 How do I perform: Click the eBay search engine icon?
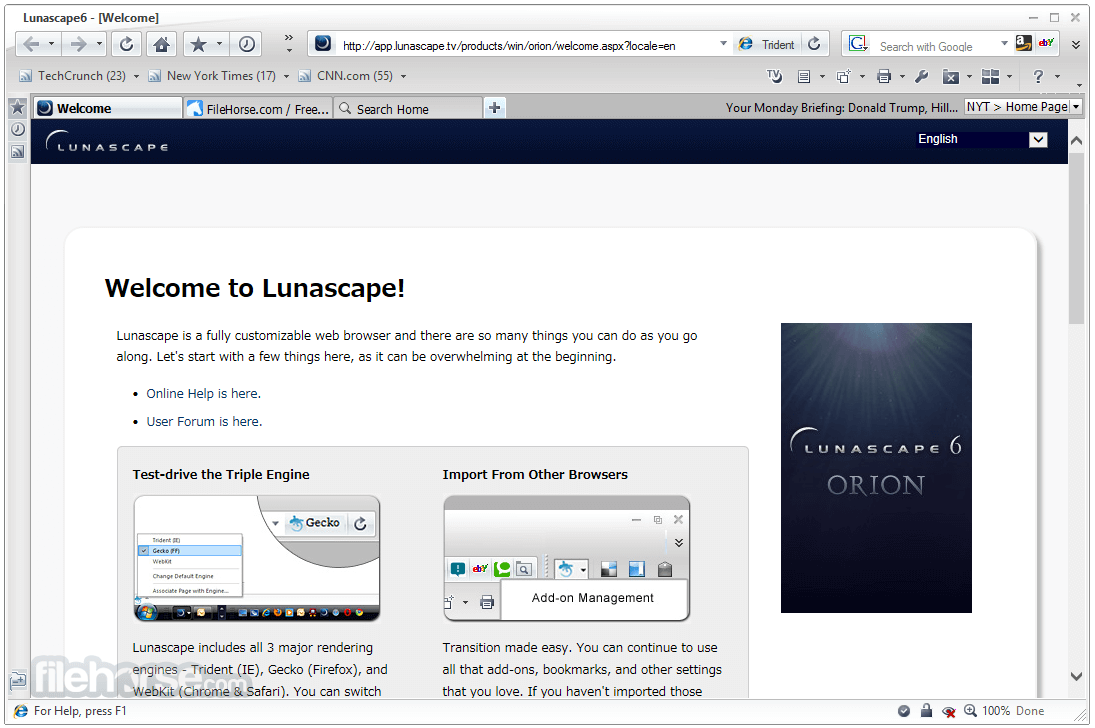(x=1046, y=44)
